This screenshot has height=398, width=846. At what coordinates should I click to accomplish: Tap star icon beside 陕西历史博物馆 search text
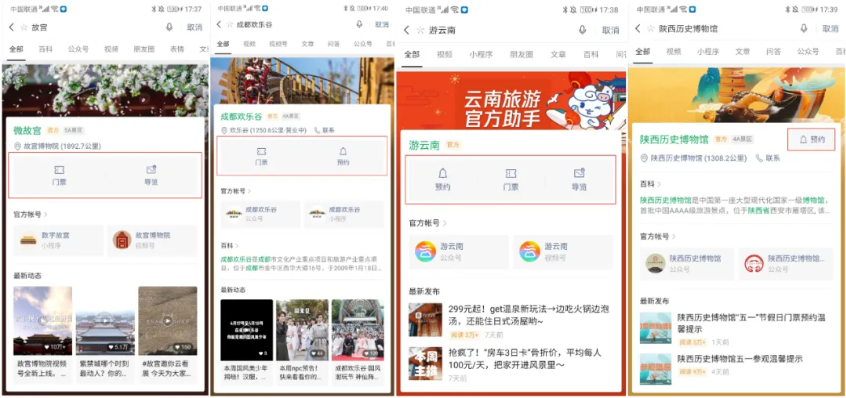[x=651, y=29]
